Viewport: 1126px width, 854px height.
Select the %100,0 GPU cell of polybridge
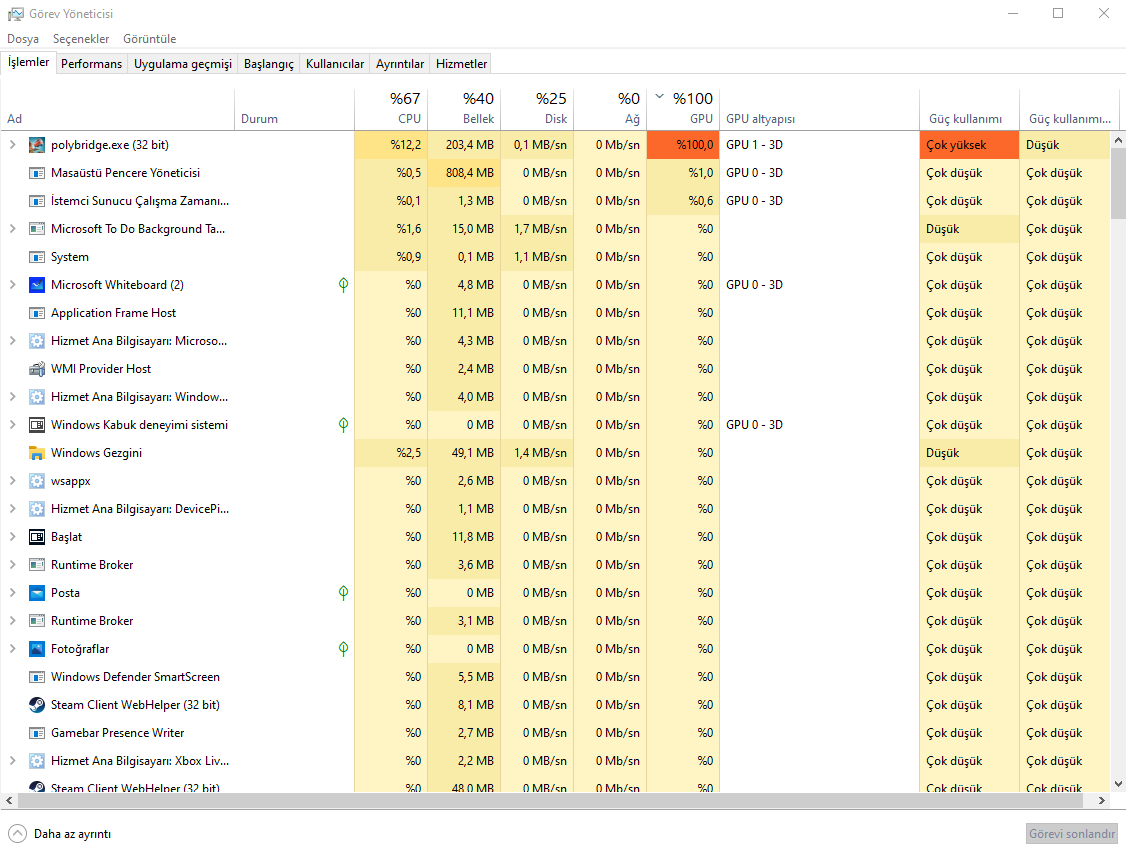(683, 145)
